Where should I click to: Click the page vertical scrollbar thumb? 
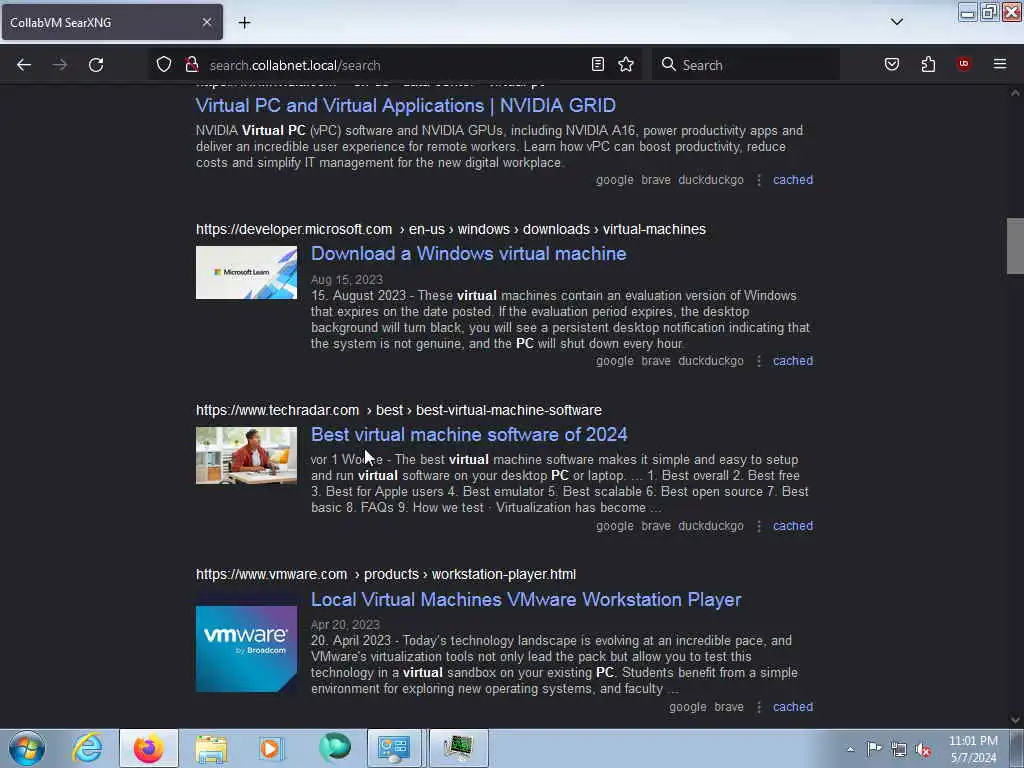click(1015, 246)
